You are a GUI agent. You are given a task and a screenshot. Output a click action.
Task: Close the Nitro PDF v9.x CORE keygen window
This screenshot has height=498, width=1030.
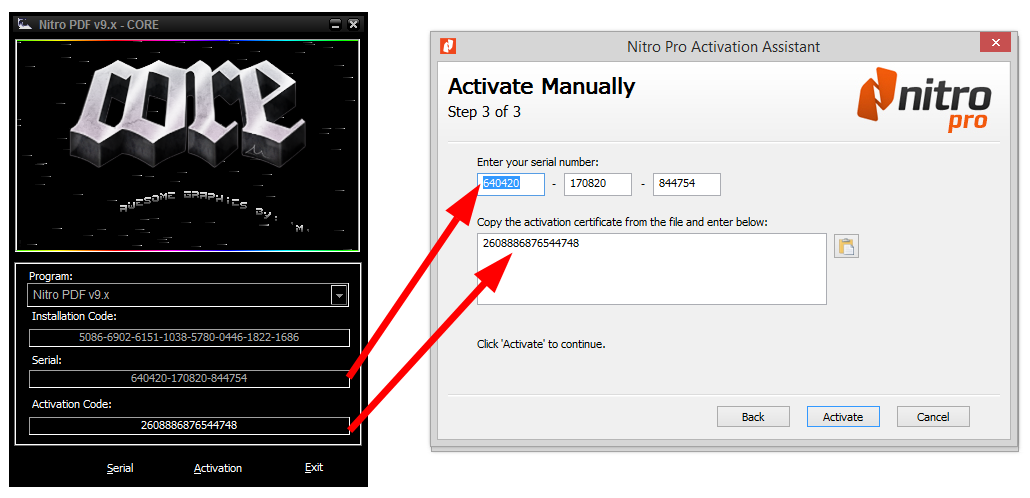[x=353, y=25]
